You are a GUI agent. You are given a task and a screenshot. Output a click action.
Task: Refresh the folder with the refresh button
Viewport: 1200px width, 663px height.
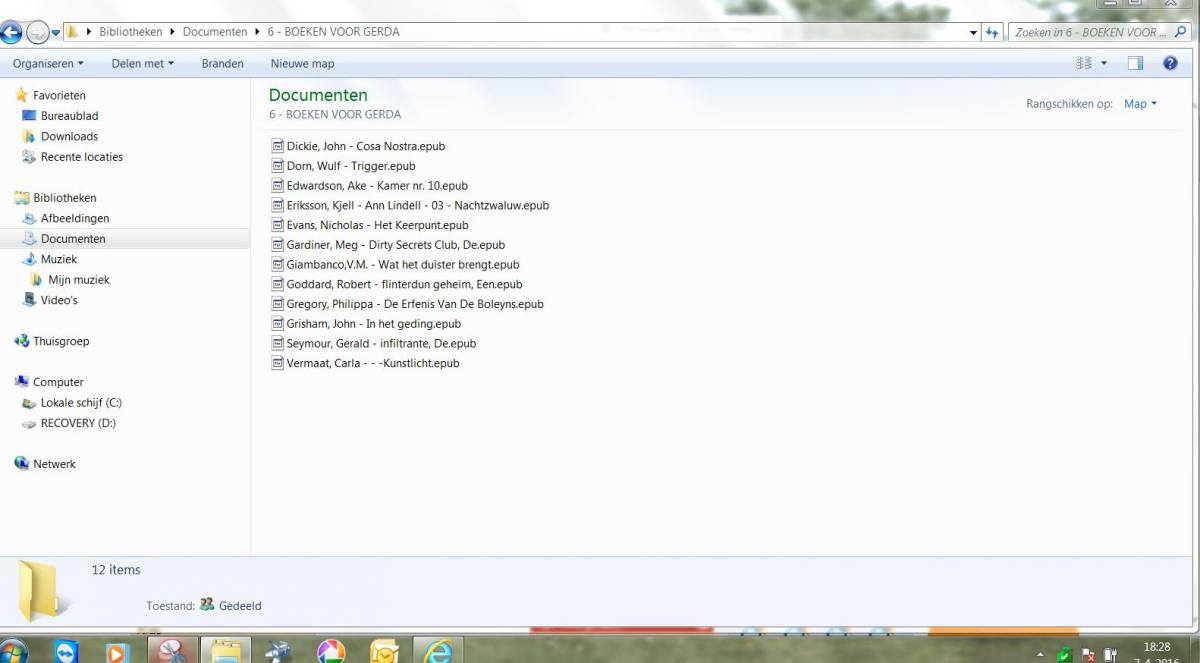pyautogui.click(x=993, y=33)
